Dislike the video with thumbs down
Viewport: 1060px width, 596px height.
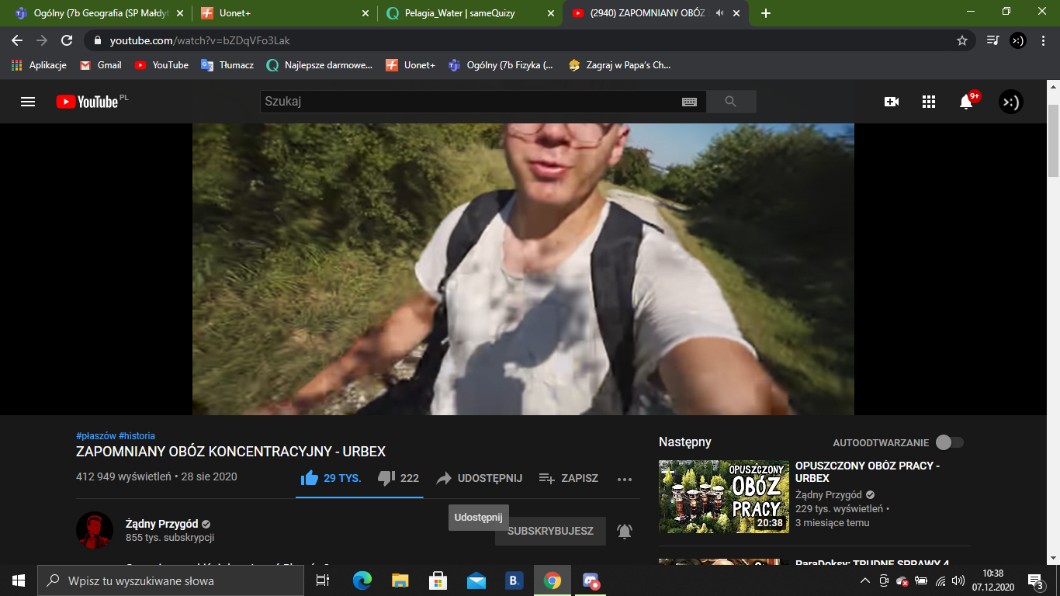(x=386, y=478)
